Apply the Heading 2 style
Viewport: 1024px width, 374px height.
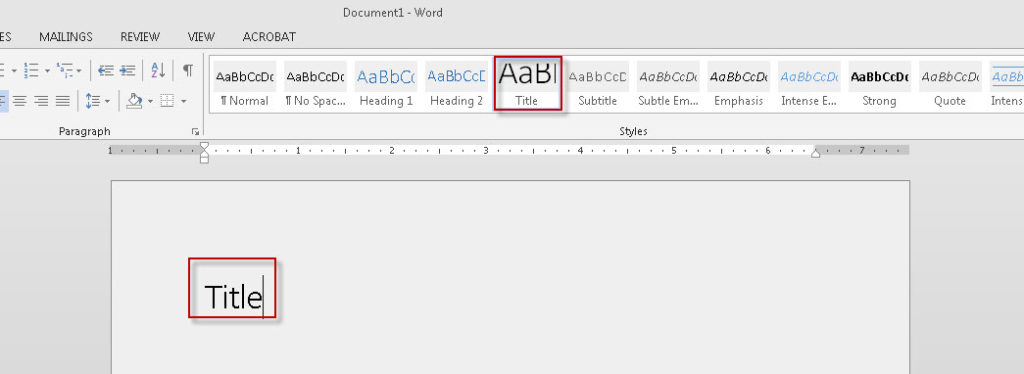tap(456, 85)
